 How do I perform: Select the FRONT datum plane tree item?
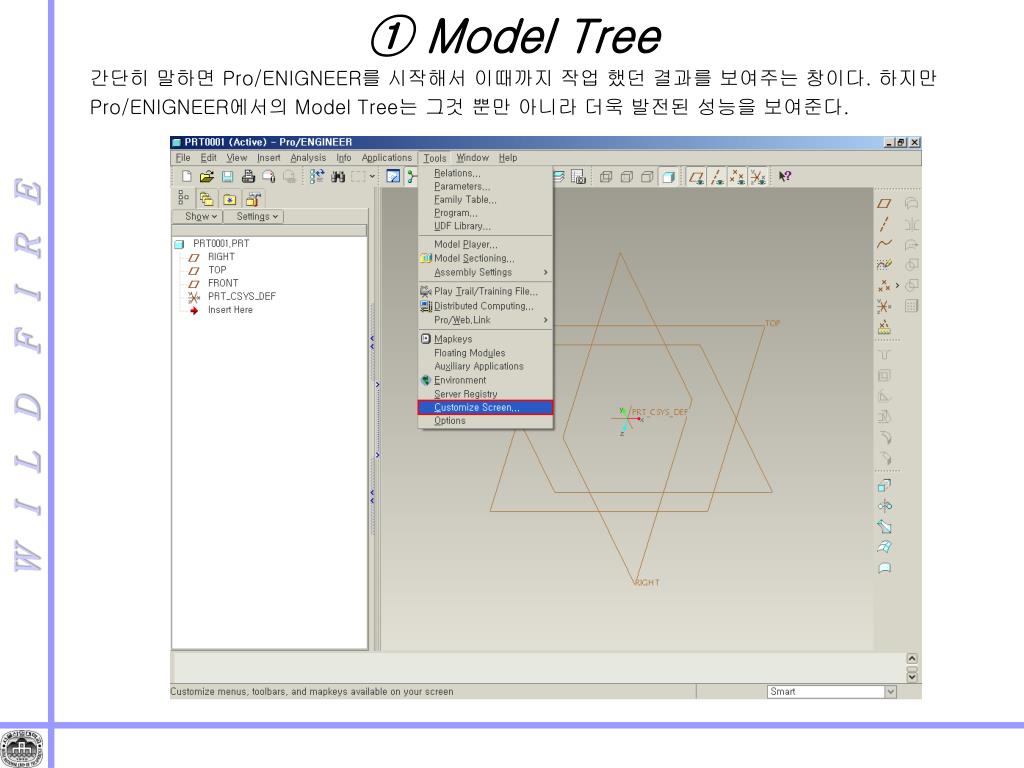[223, 283]
